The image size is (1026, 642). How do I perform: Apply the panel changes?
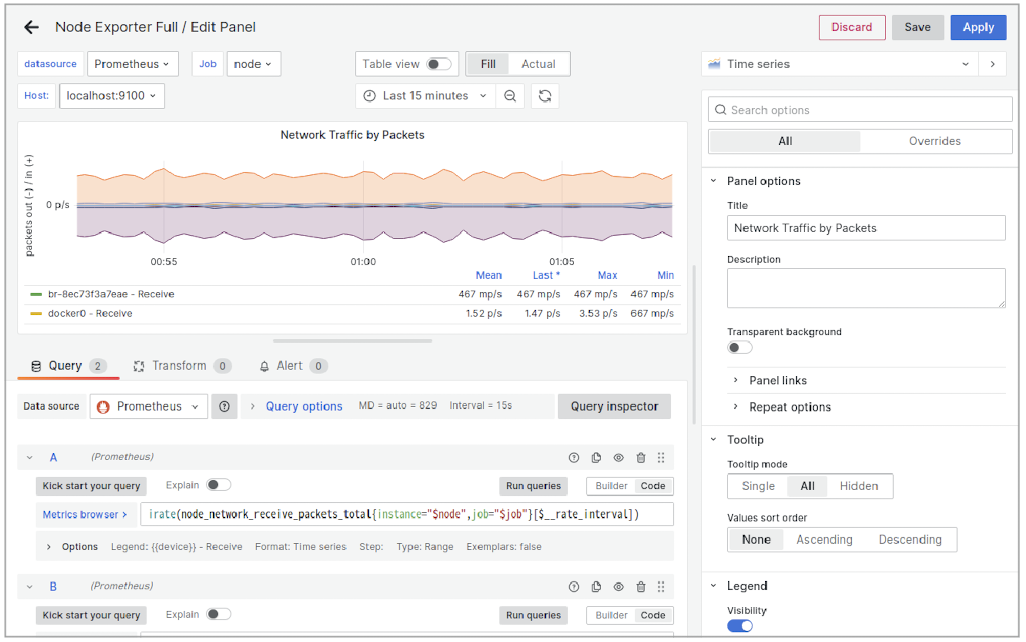click(978, 27)
